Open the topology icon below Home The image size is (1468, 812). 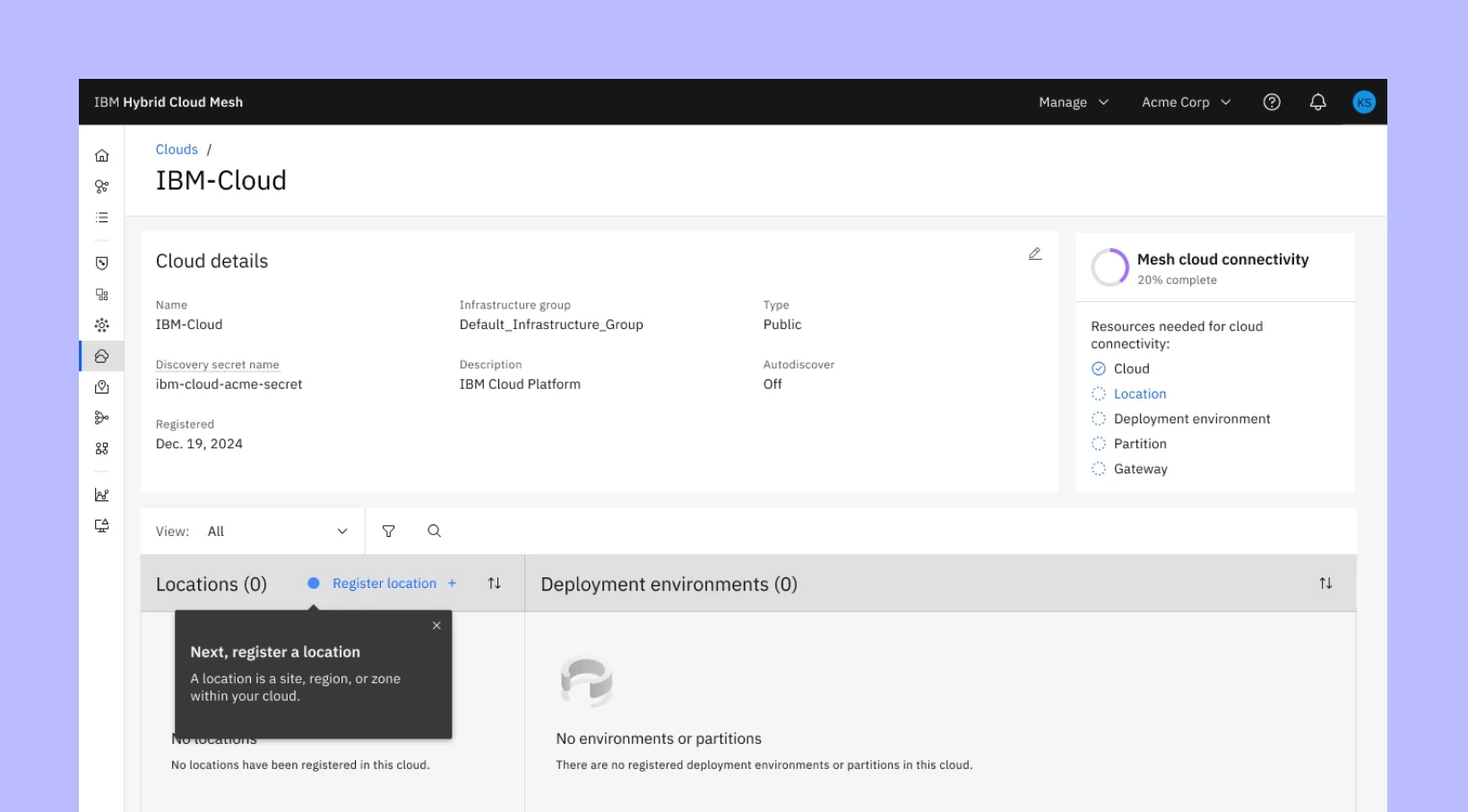102,186
